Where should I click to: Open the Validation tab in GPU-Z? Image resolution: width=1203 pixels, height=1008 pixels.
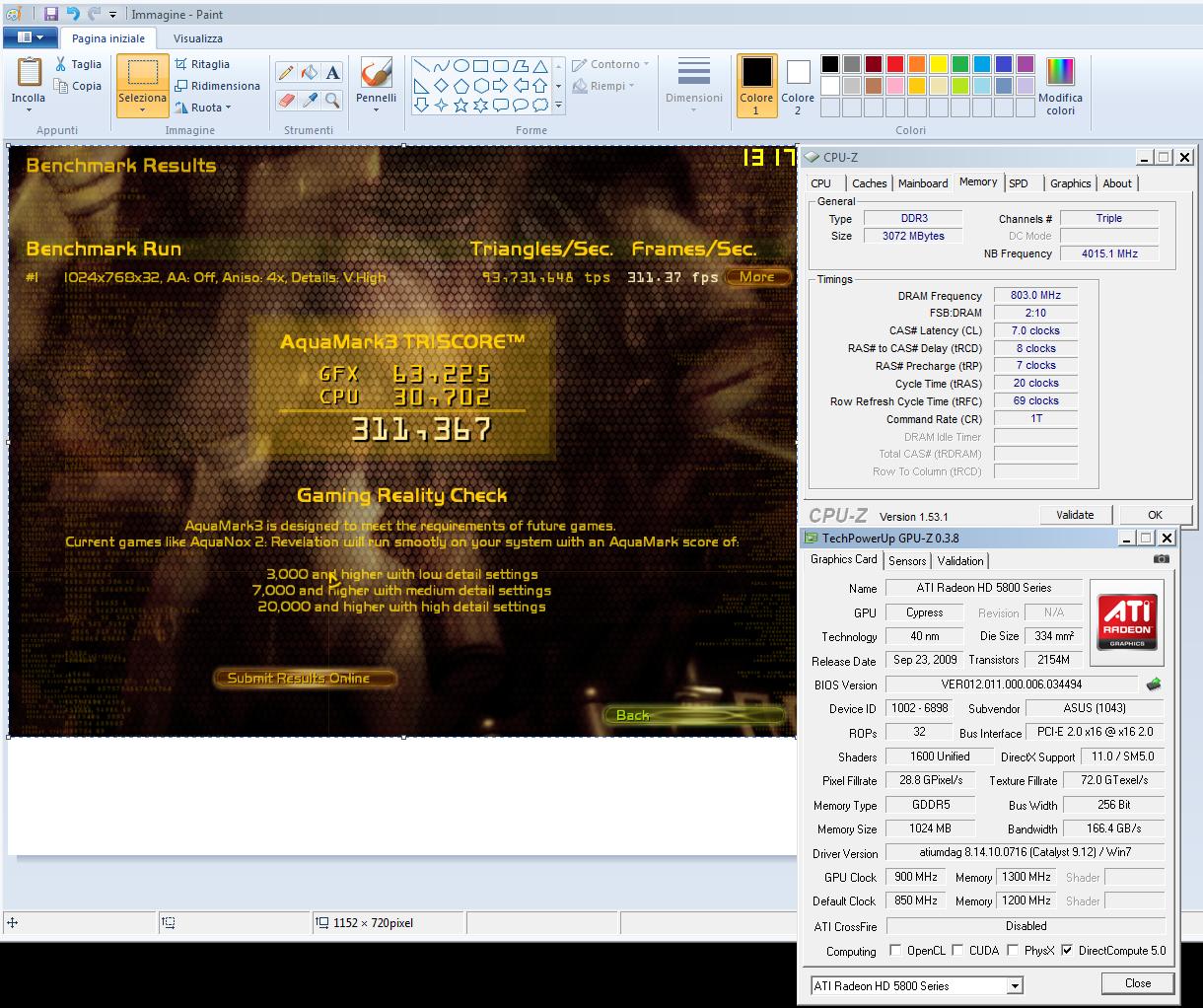point(960,561)
